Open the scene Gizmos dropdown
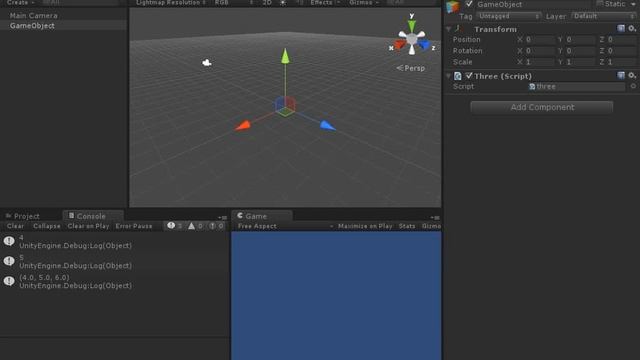Image resolution: width=640 pixels, height=360 pixels. coord(364,2)
